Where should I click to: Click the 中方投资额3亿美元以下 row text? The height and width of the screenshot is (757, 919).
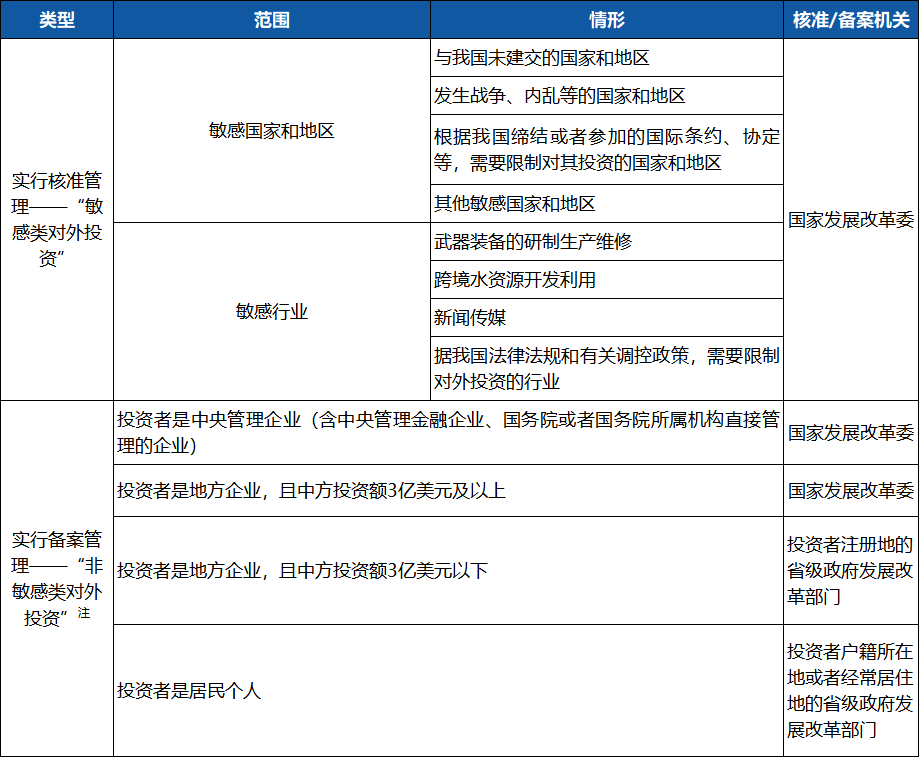[x=302, y=570]
